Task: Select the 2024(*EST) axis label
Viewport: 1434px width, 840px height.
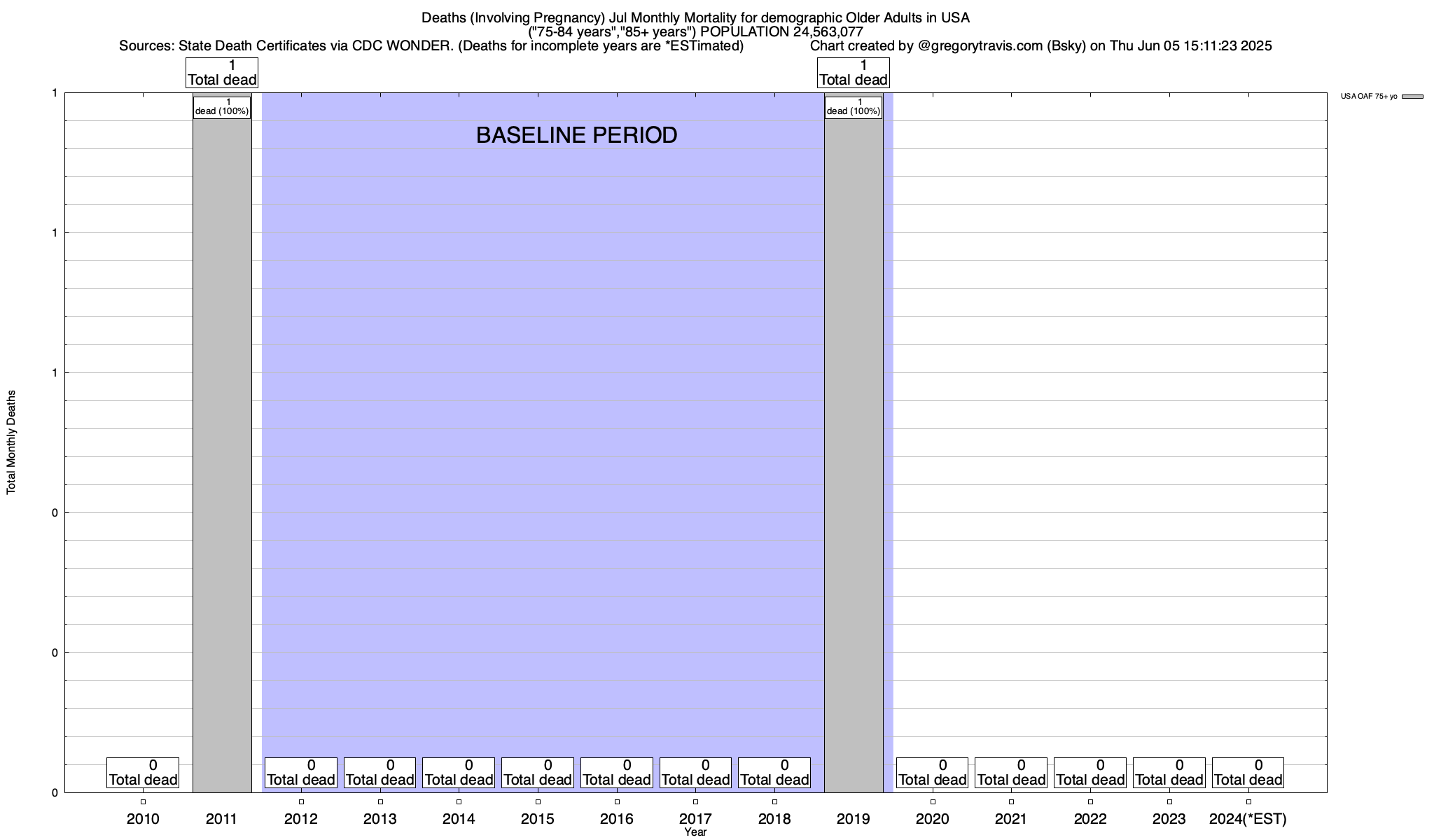Action: [1248, 819]
